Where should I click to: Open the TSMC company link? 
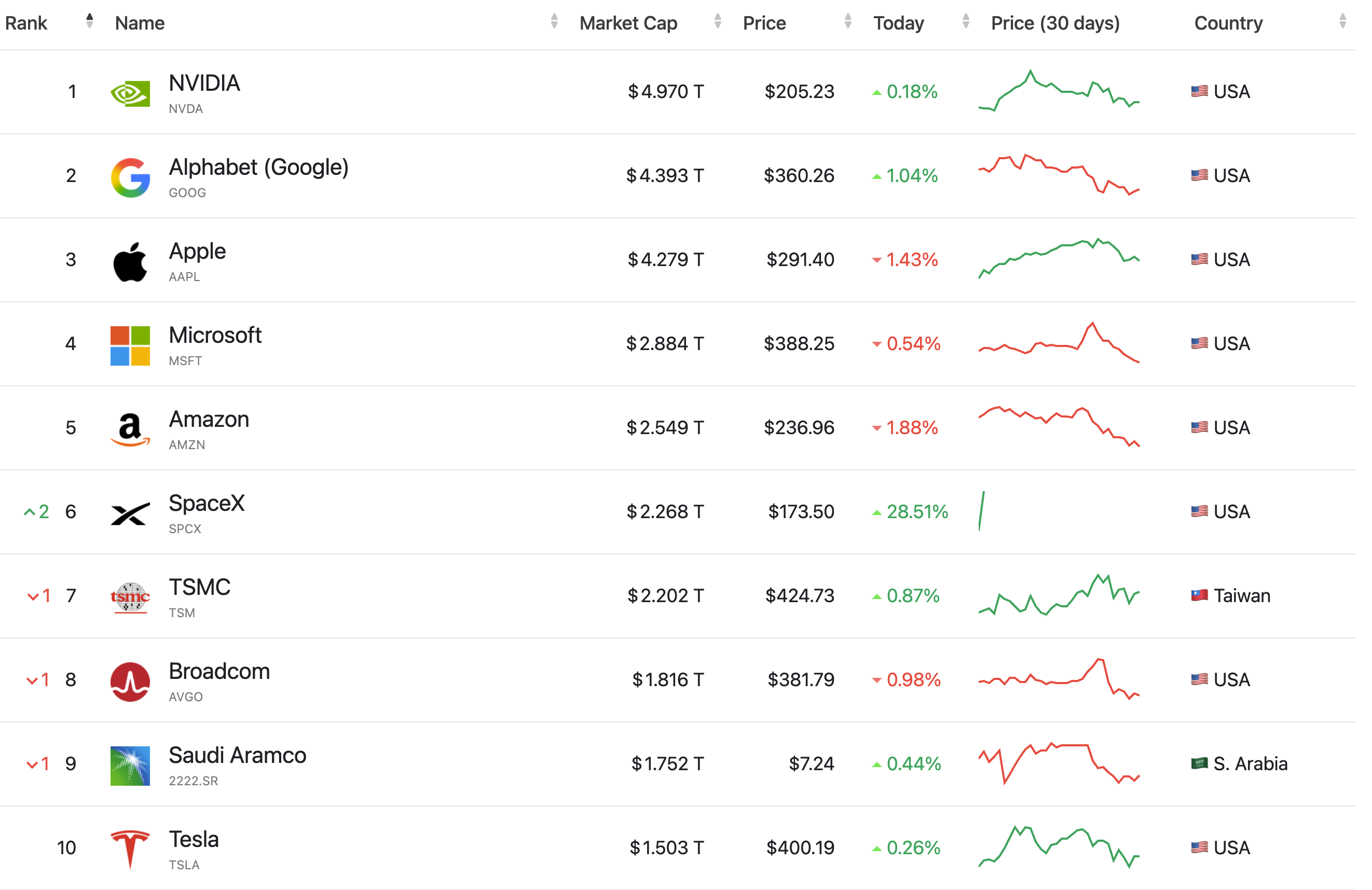[199, 587]
